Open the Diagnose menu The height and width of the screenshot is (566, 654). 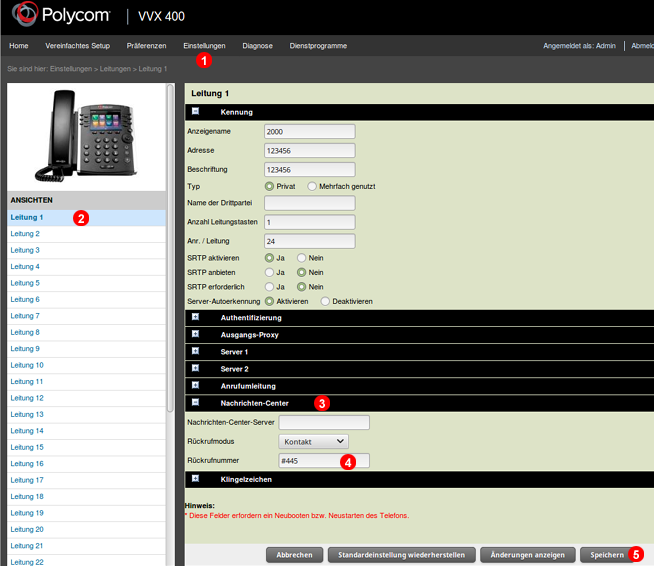click(257, 46)
